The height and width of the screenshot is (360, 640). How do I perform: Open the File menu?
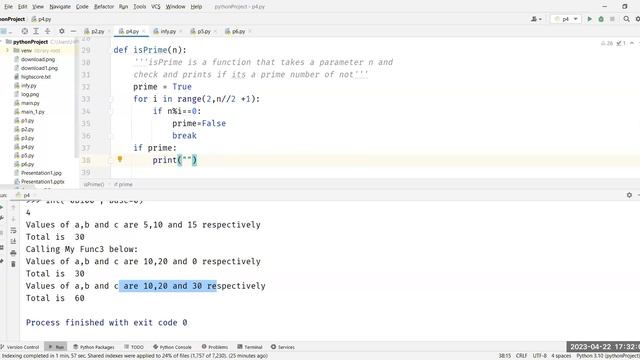click(x=9, y=7)
